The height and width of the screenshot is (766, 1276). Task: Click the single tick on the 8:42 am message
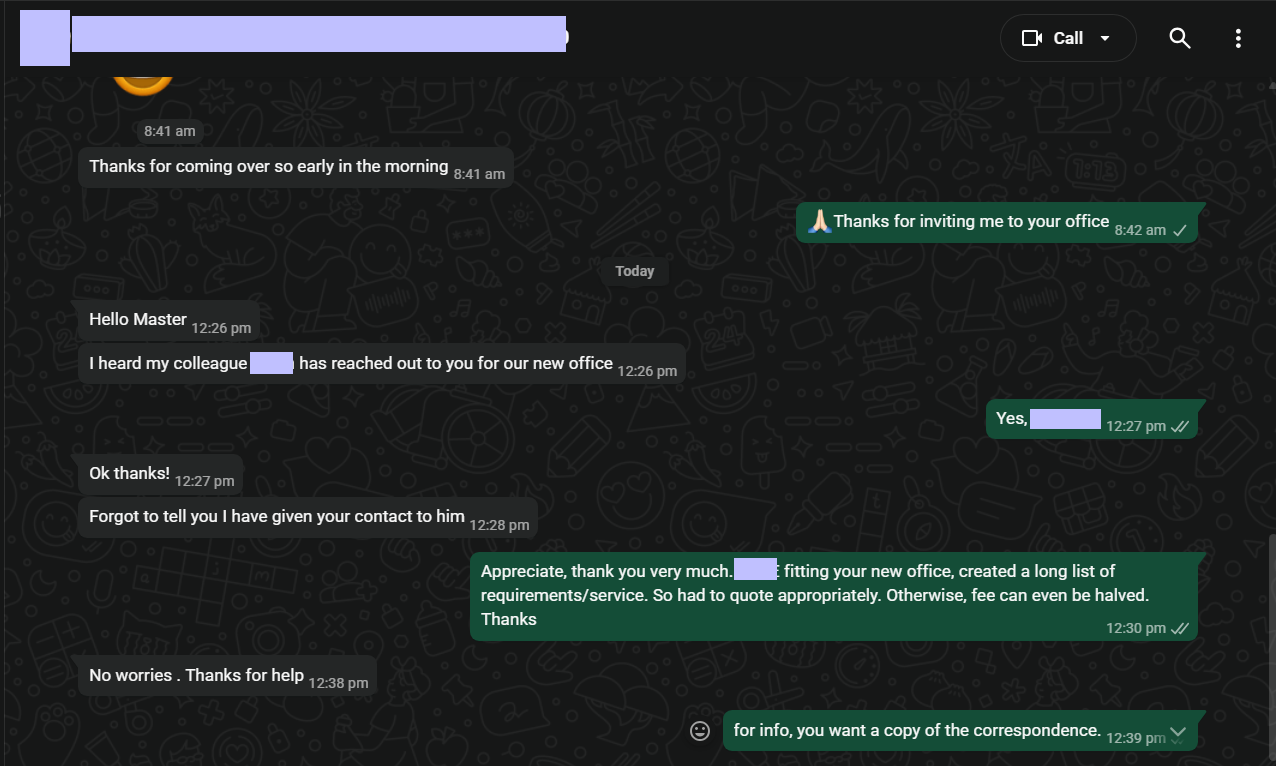coord(1180,230)
